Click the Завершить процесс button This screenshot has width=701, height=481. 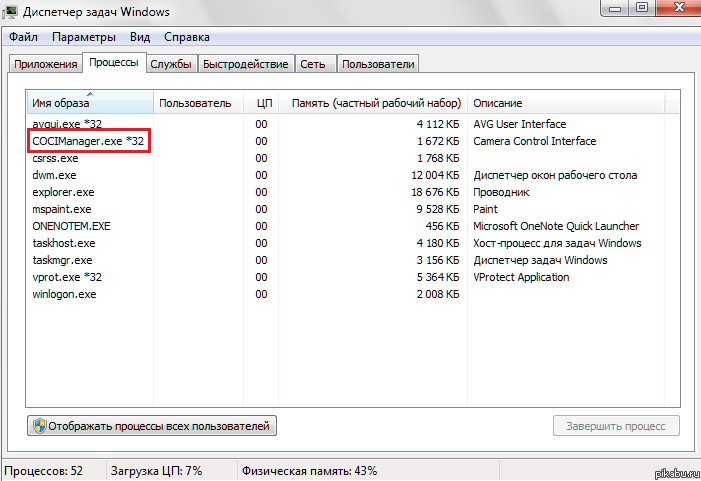616,426
